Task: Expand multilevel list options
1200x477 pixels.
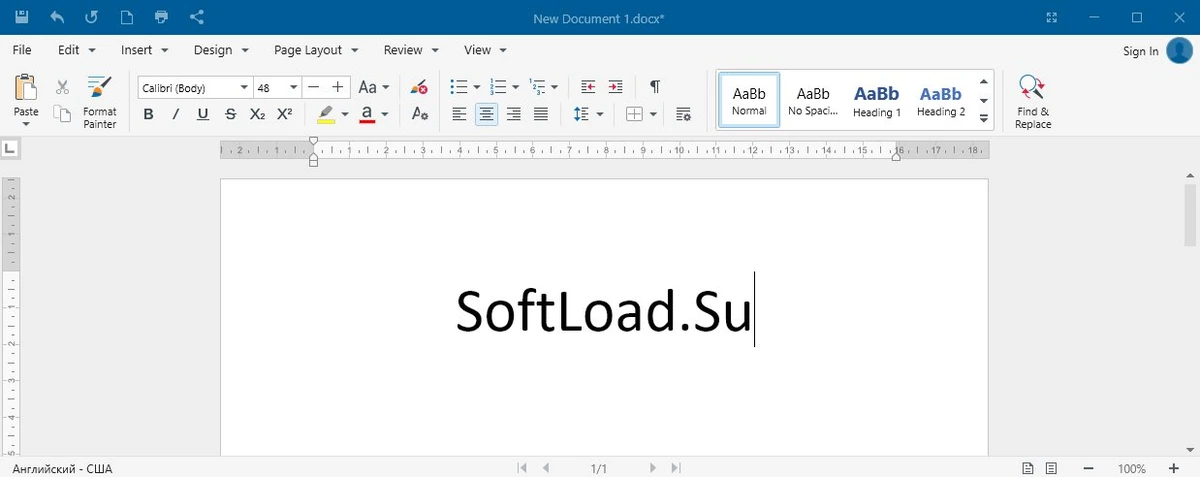Action: pyautogui.click(x=554, y=87)
